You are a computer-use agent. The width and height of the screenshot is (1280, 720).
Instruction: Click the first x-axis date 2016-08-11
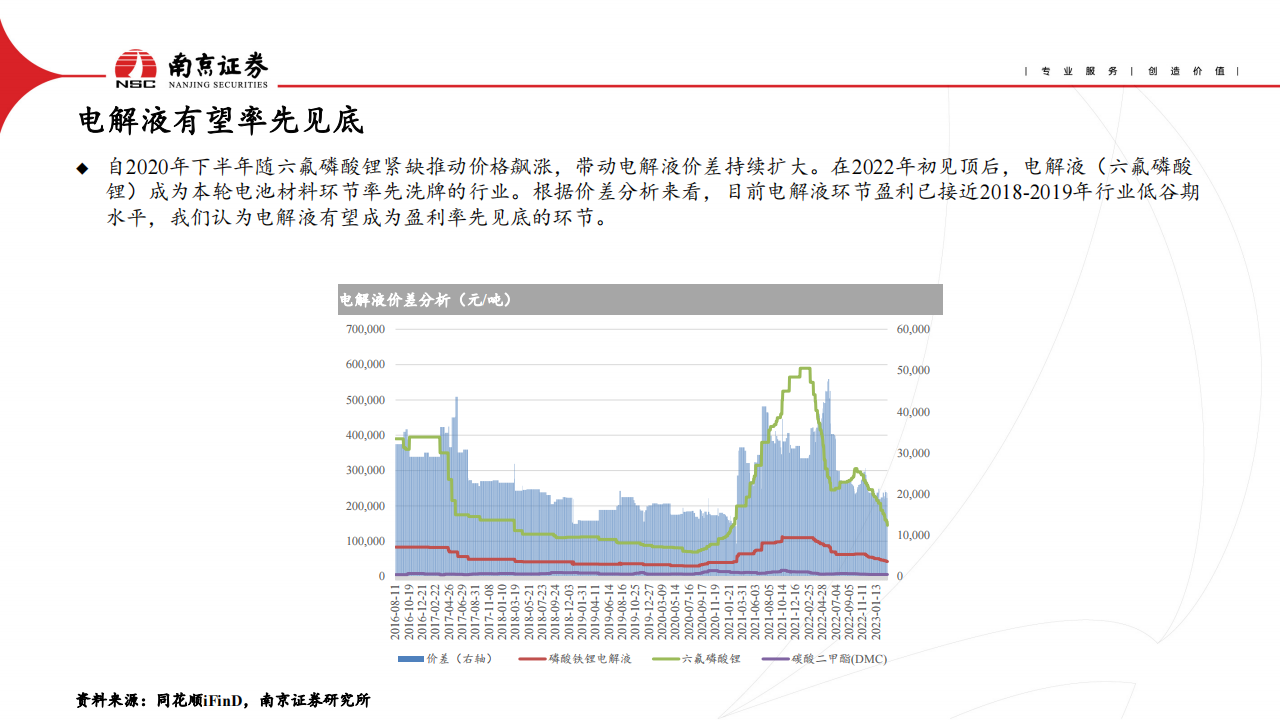coord(396,612)
